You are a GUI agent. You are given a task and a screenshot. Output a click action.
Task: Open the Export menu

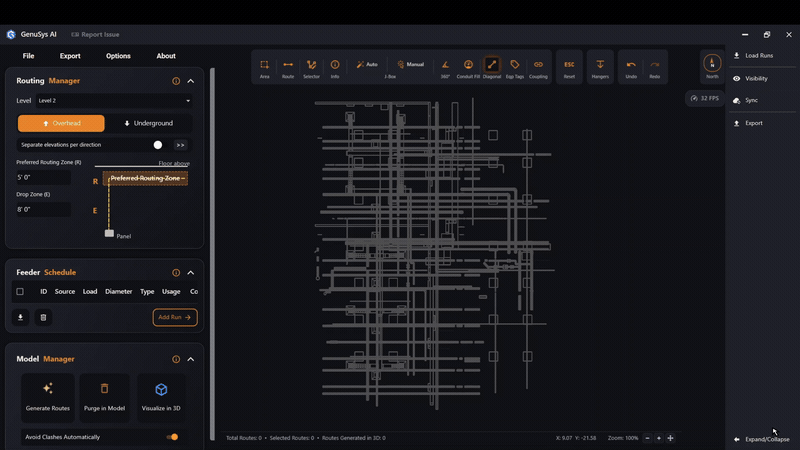[x=70, y=56]
